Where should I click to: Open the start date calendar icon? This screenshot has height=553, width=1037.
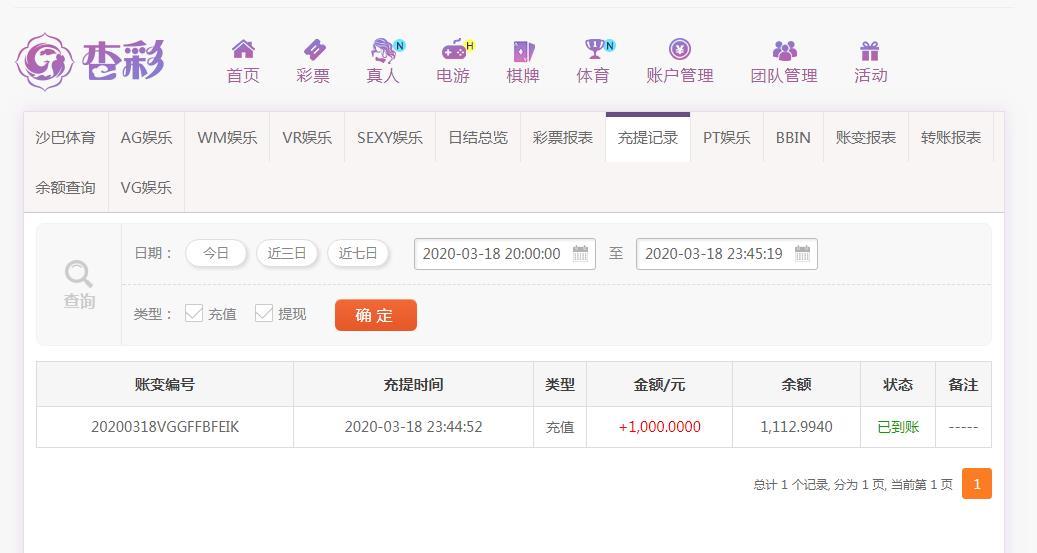pos(580,253)
